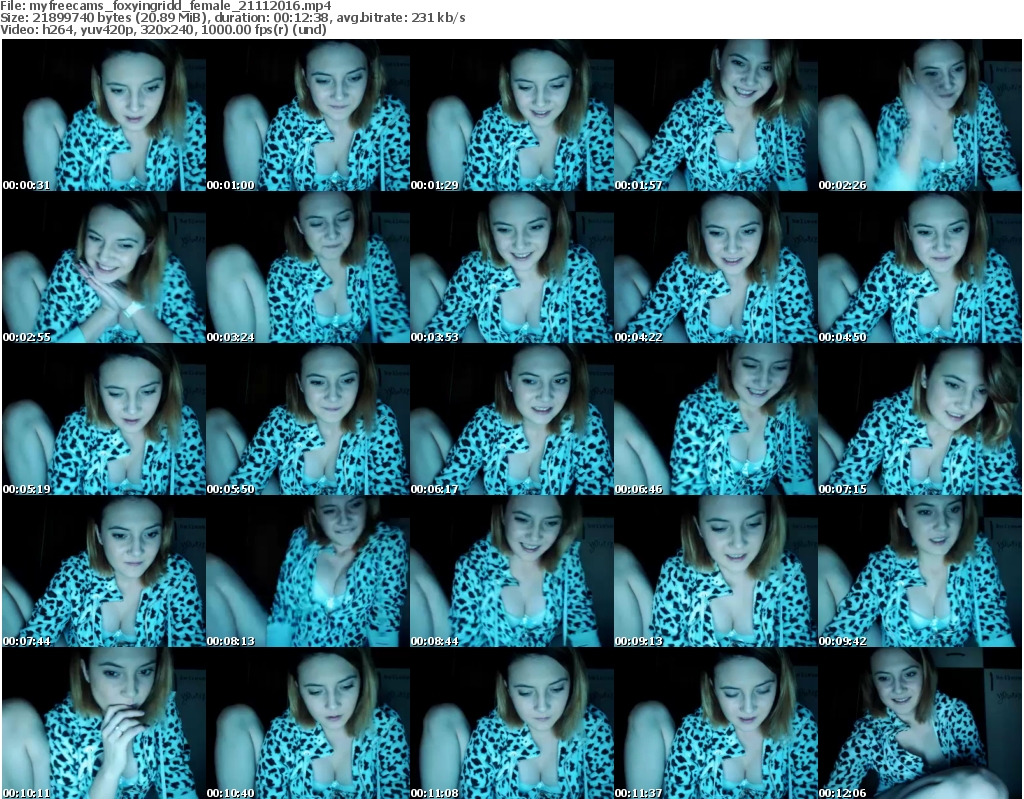The height and width of the screenshot is (799, 1024).
Task: Select the frame thumbnail stamped 00:05:19
Action: 104,419
